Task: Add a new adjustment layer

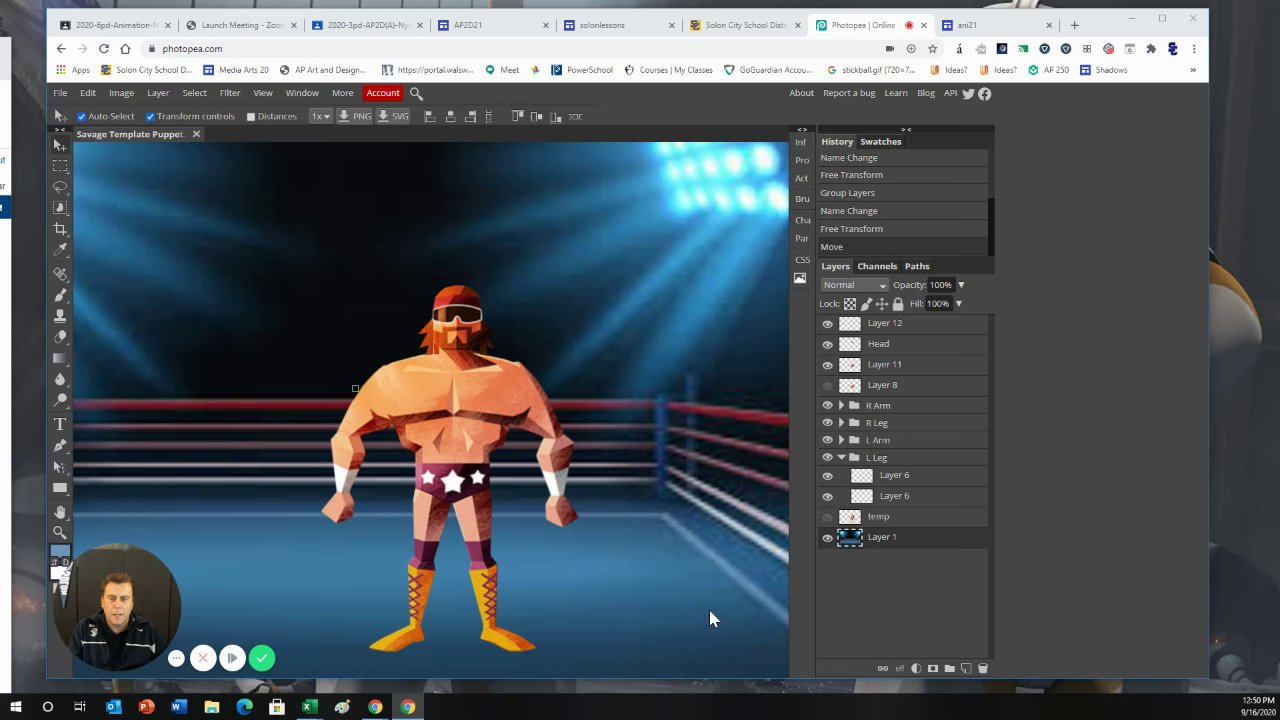Action: point(916,668)
